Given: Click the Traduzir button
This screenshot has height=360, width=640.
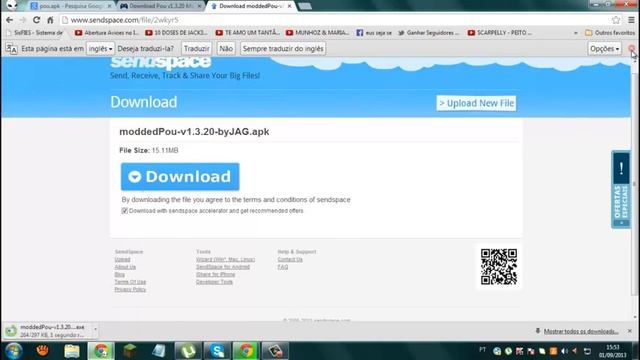Looking at the screenshot, I should (196, 49).
